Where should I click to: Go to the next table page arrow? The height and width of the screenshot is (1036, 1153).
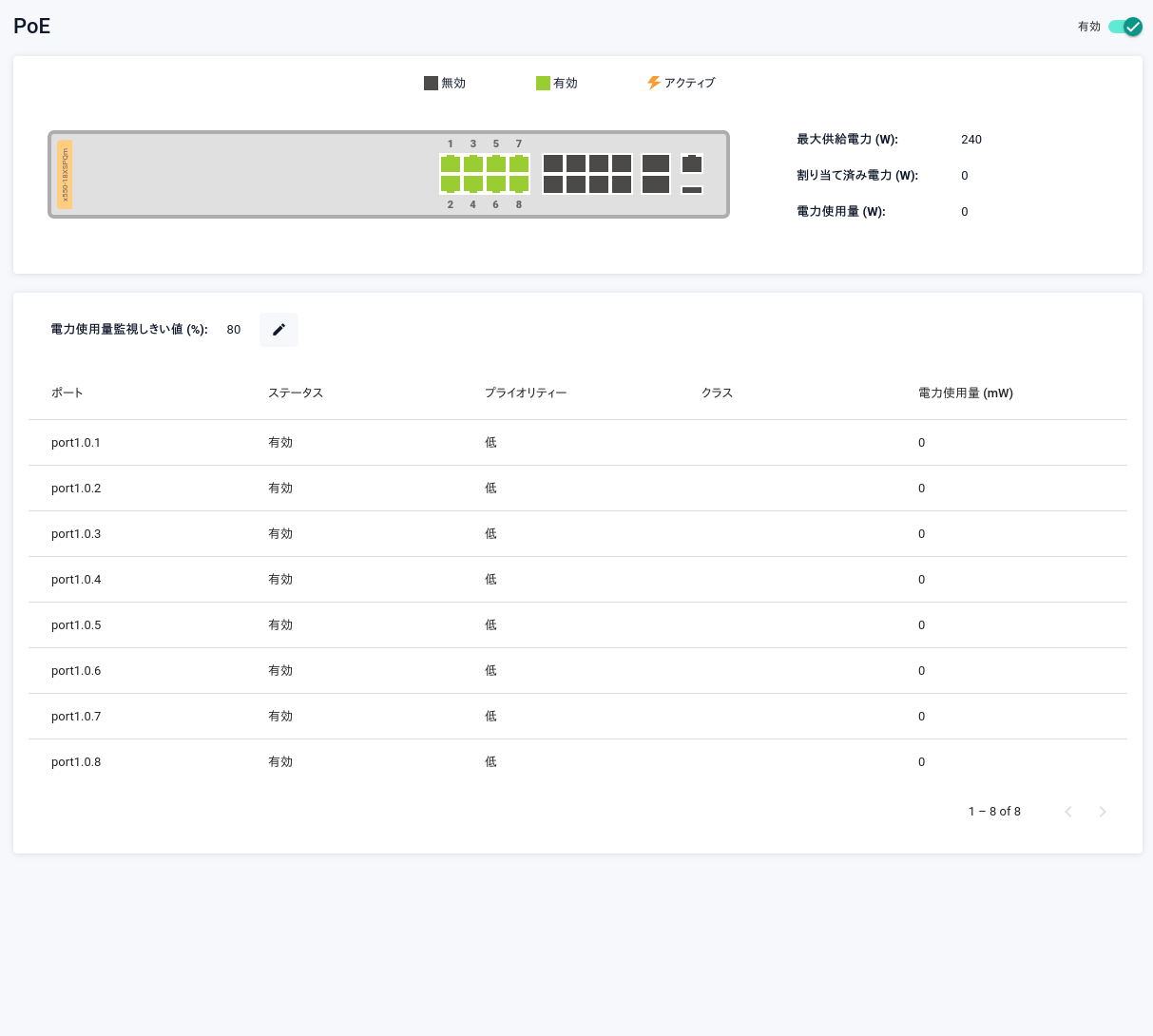tap(1103, 812)
